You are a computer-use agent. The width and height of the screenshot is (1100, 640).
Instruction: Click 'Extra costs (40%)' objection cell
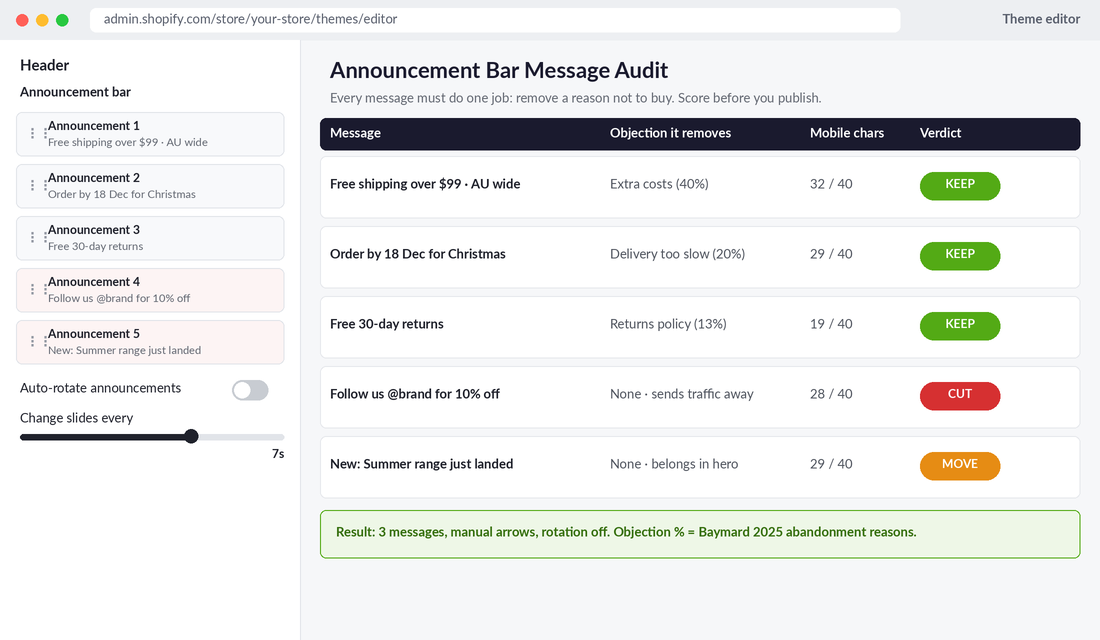[x=659, y=184]
